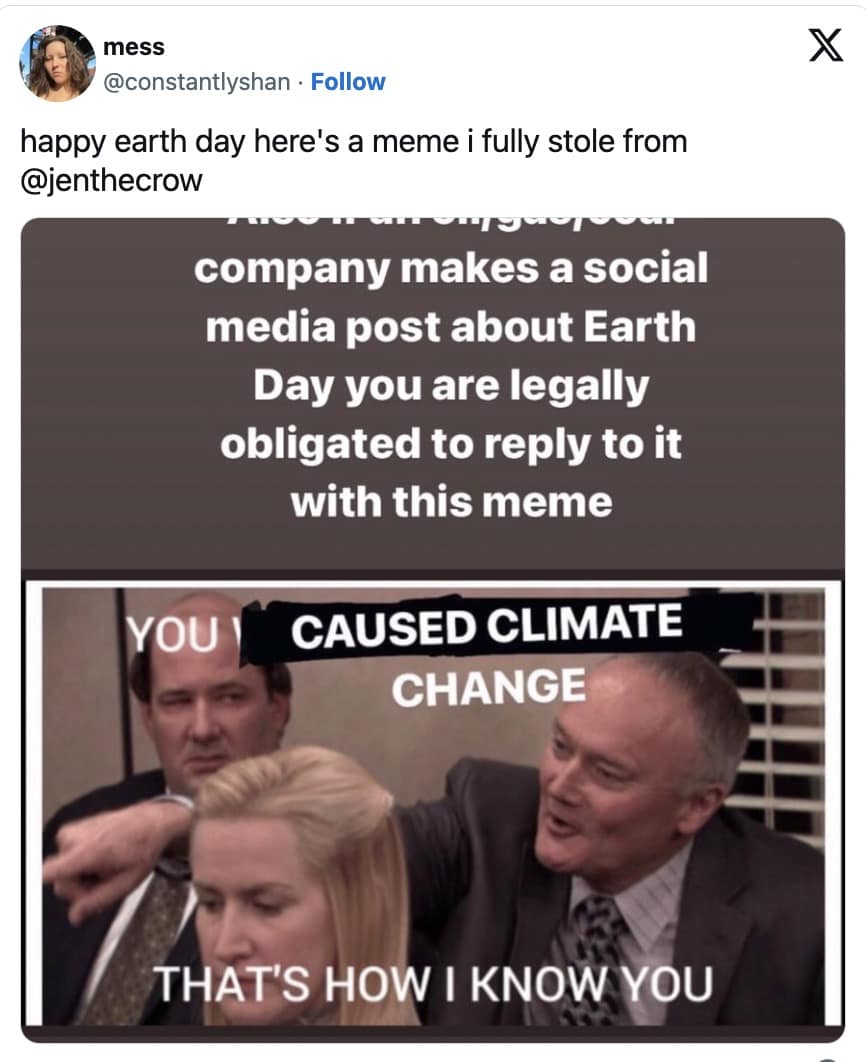Click the dark-haired man in background
This screenshot has width=866, height=1062.
pos(201,718)
